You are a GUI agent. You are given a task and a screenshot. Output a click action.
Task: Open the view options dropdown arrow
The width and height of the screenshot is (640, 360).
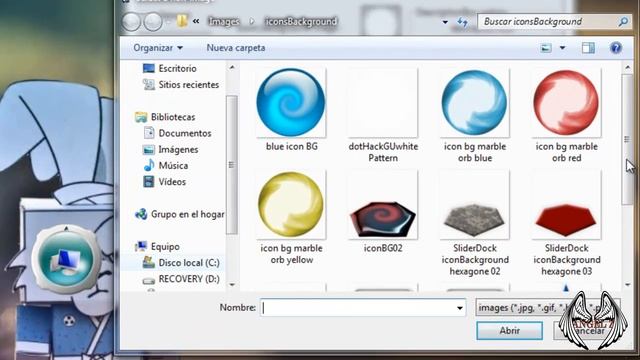(x=562, y=48)
